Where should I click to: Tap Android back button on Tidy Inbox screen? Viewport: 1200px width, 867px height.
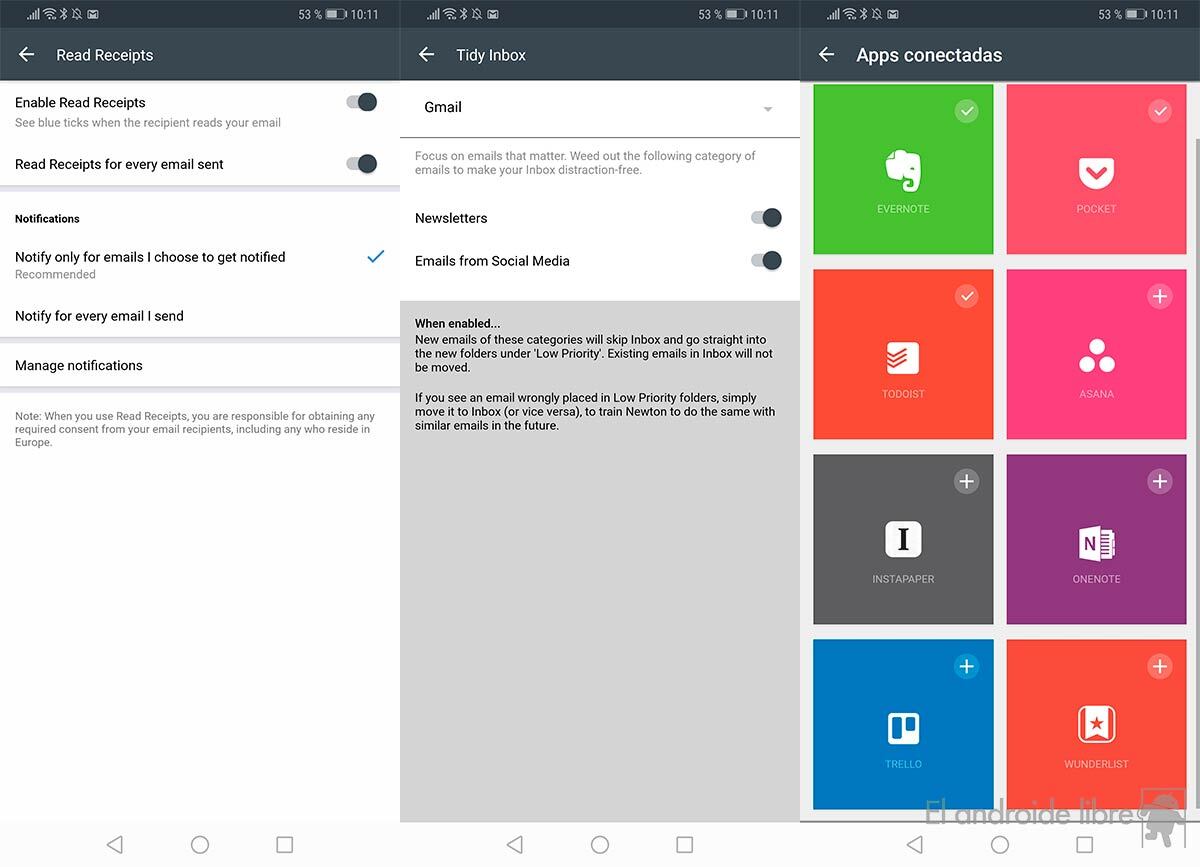[x=514, y=845]
